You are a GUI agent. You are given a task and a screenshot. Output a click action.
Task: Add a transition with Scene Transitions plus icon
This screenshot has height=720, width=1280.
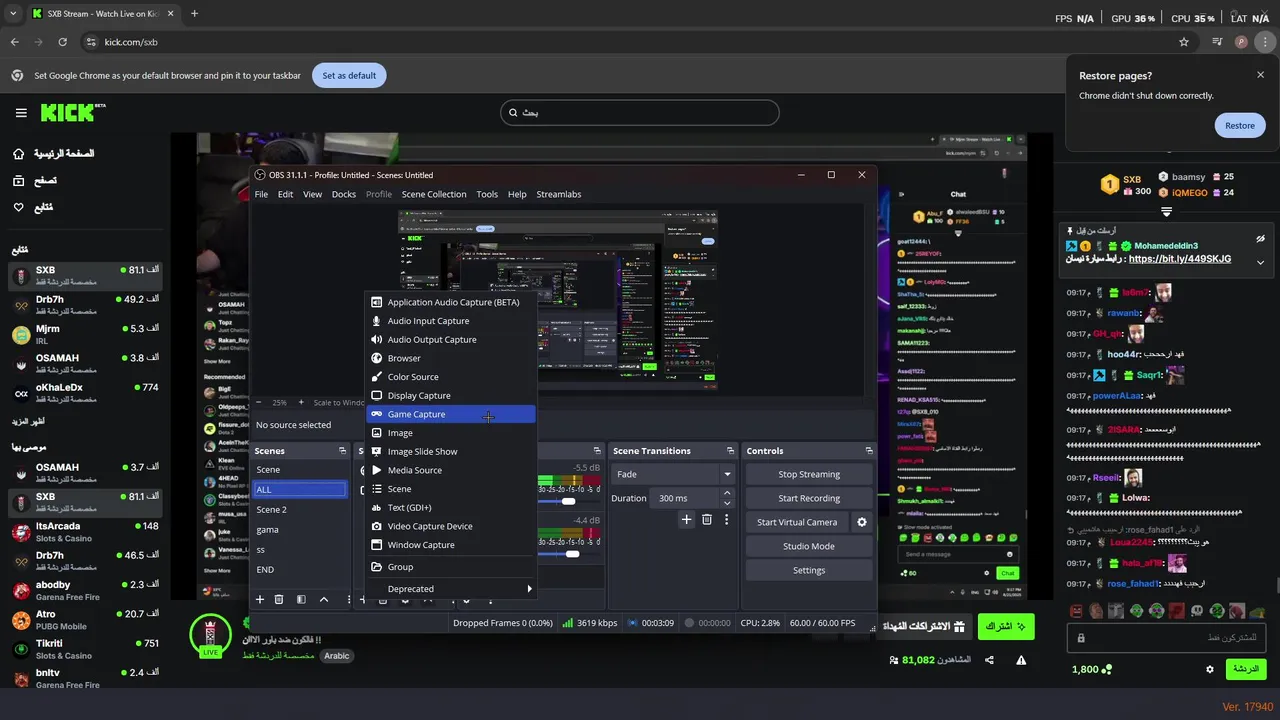coord(686,520)
